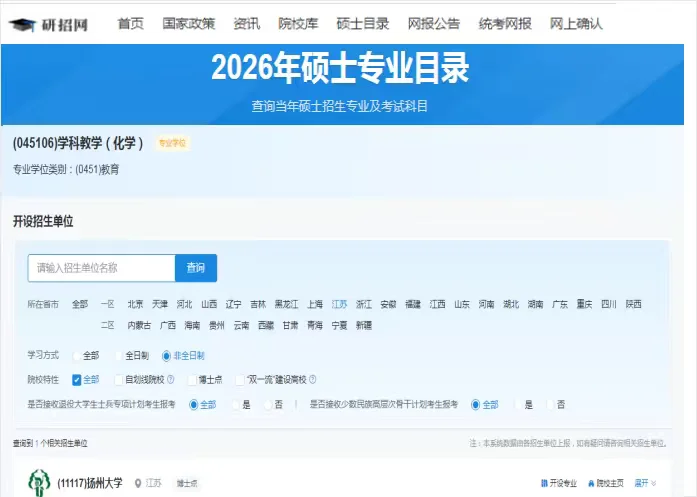Click the 开设专业 icon link
This screenshot has width=697, height=497.
point(559,483)
